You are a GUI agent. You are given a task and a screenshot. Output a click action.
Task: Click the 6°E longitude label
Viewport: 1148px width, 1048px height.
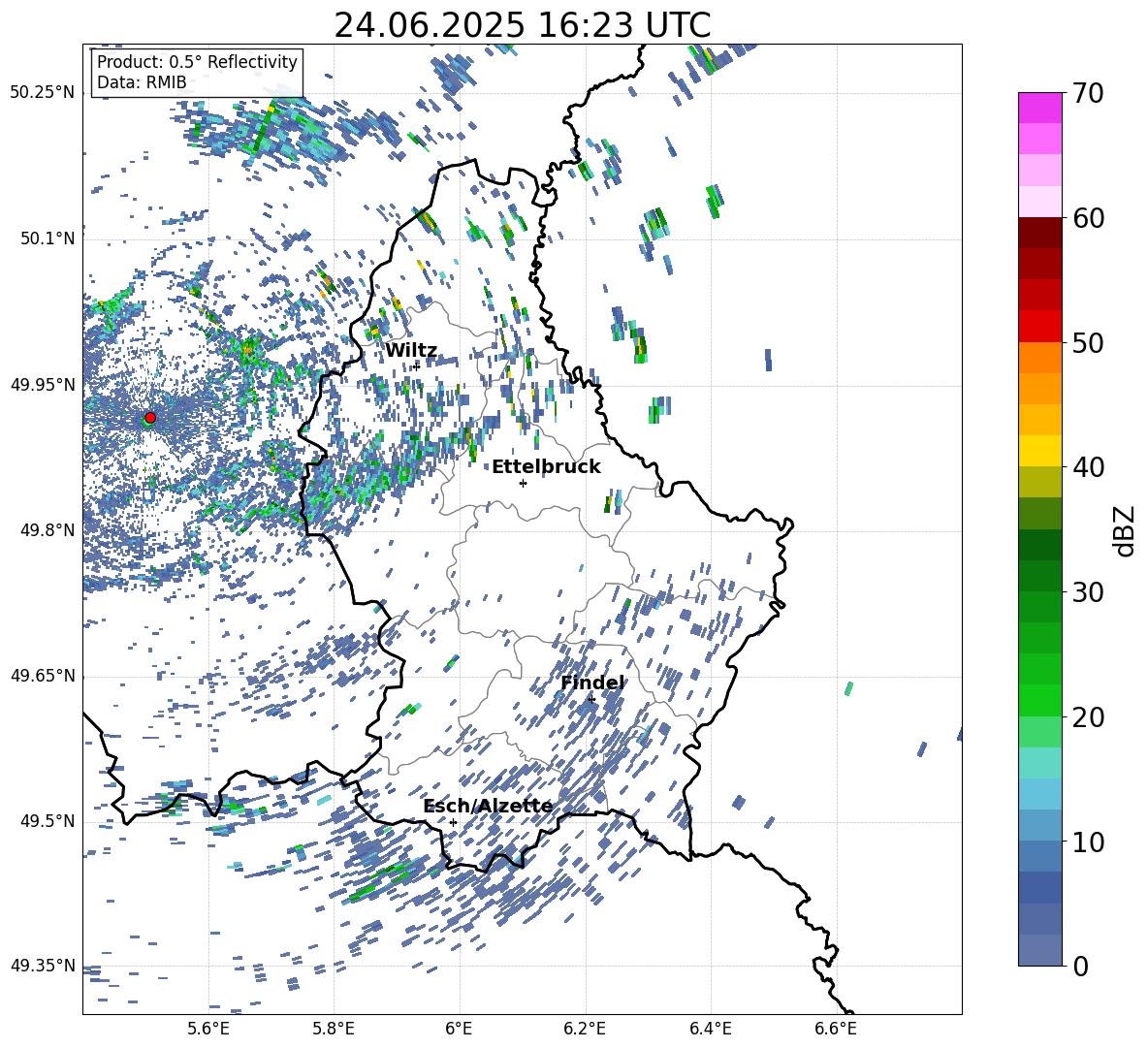(459, 1029)
